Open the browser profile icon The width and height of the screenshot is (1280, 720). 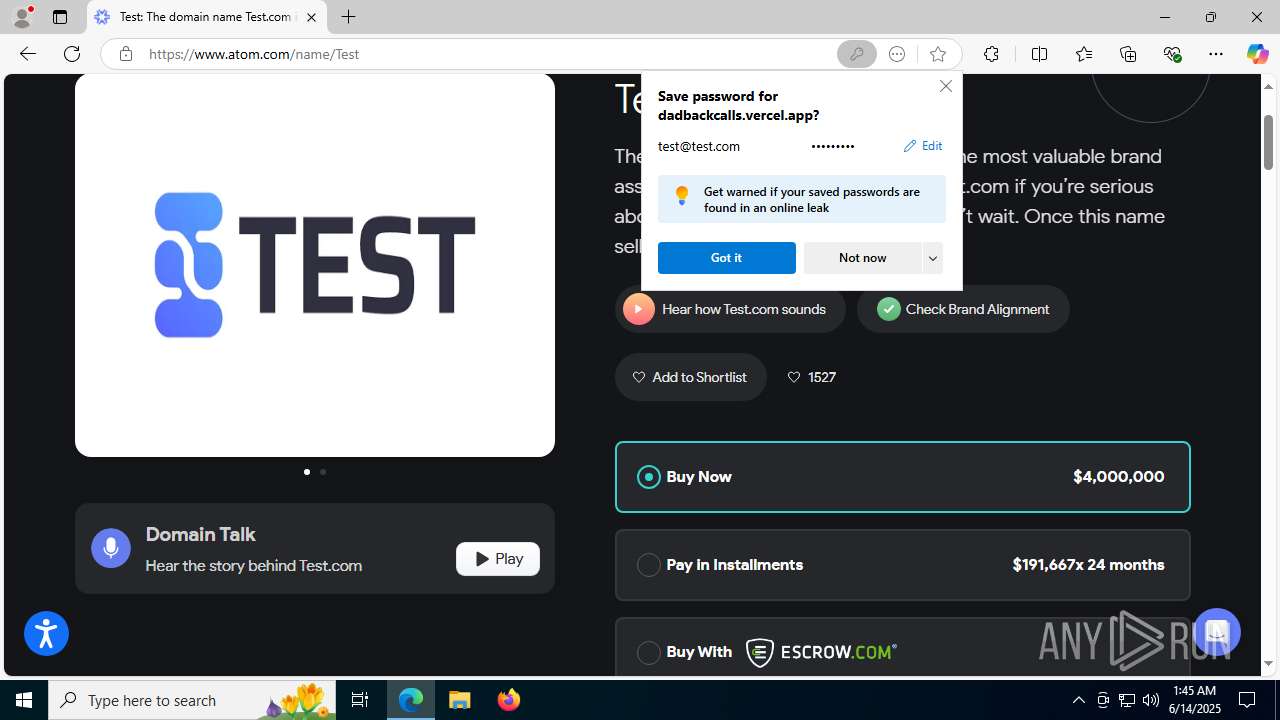coord(21,17)
